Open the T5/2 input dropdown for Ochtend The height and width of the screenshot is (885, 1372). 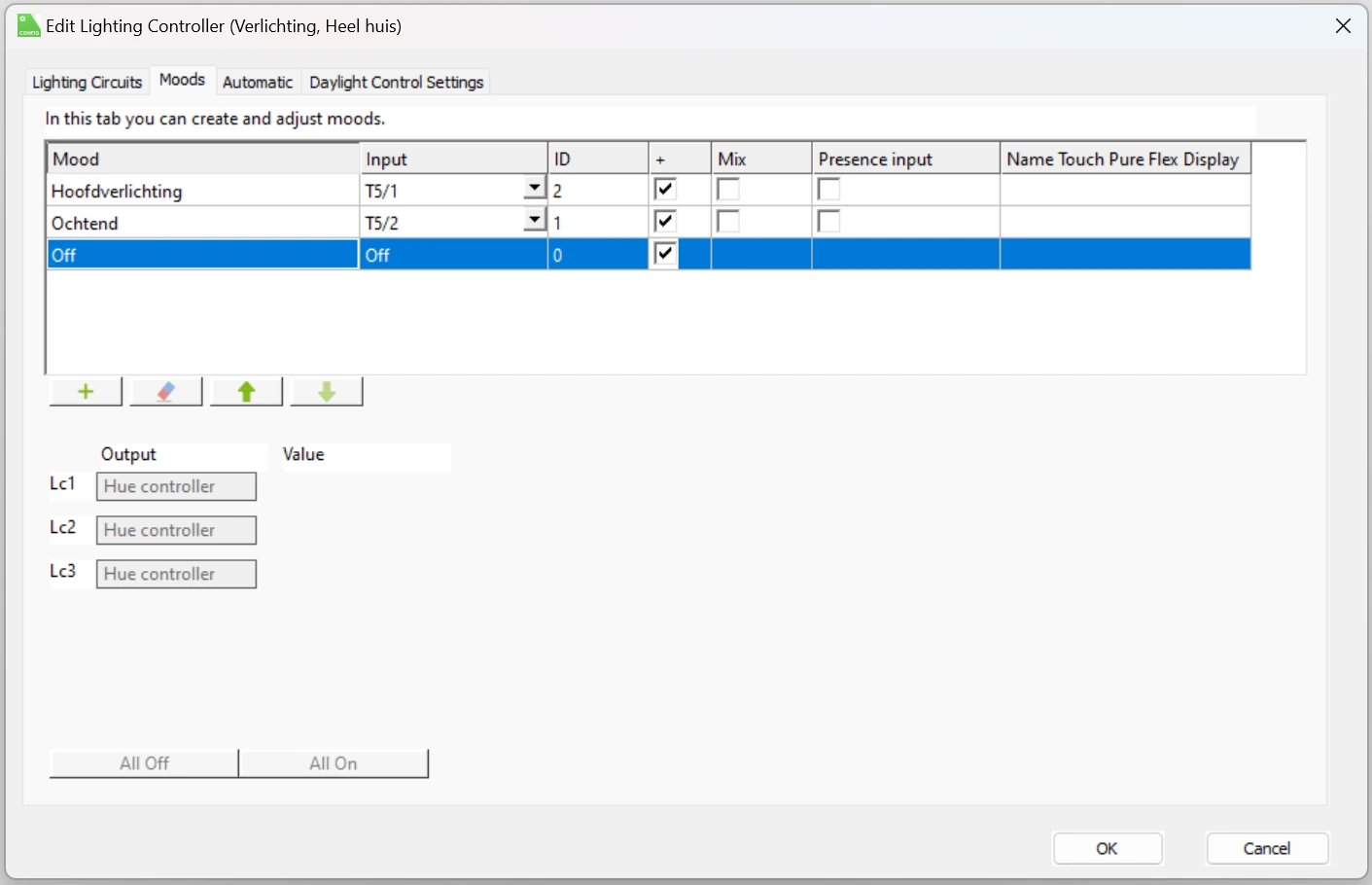click(535, 221)
